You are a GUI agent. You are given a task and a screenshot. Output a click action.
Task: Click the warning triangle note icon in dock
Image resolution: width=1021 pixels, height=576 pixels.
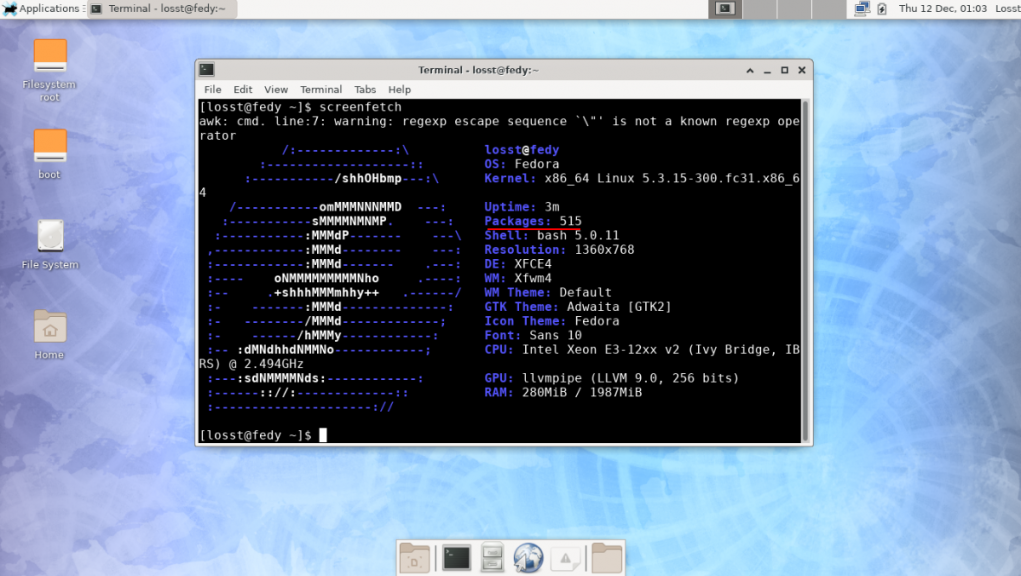point(565,558)
